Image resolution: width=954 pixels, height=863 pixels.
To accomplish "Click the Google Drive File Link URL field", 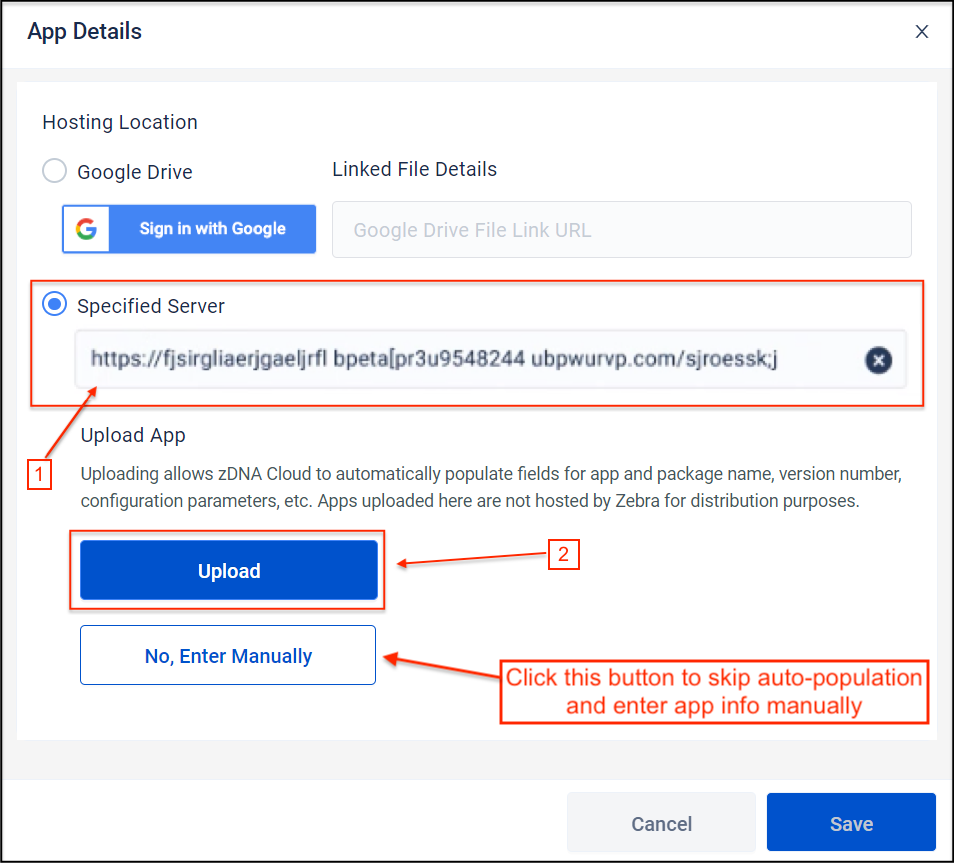I will [621, 230].
